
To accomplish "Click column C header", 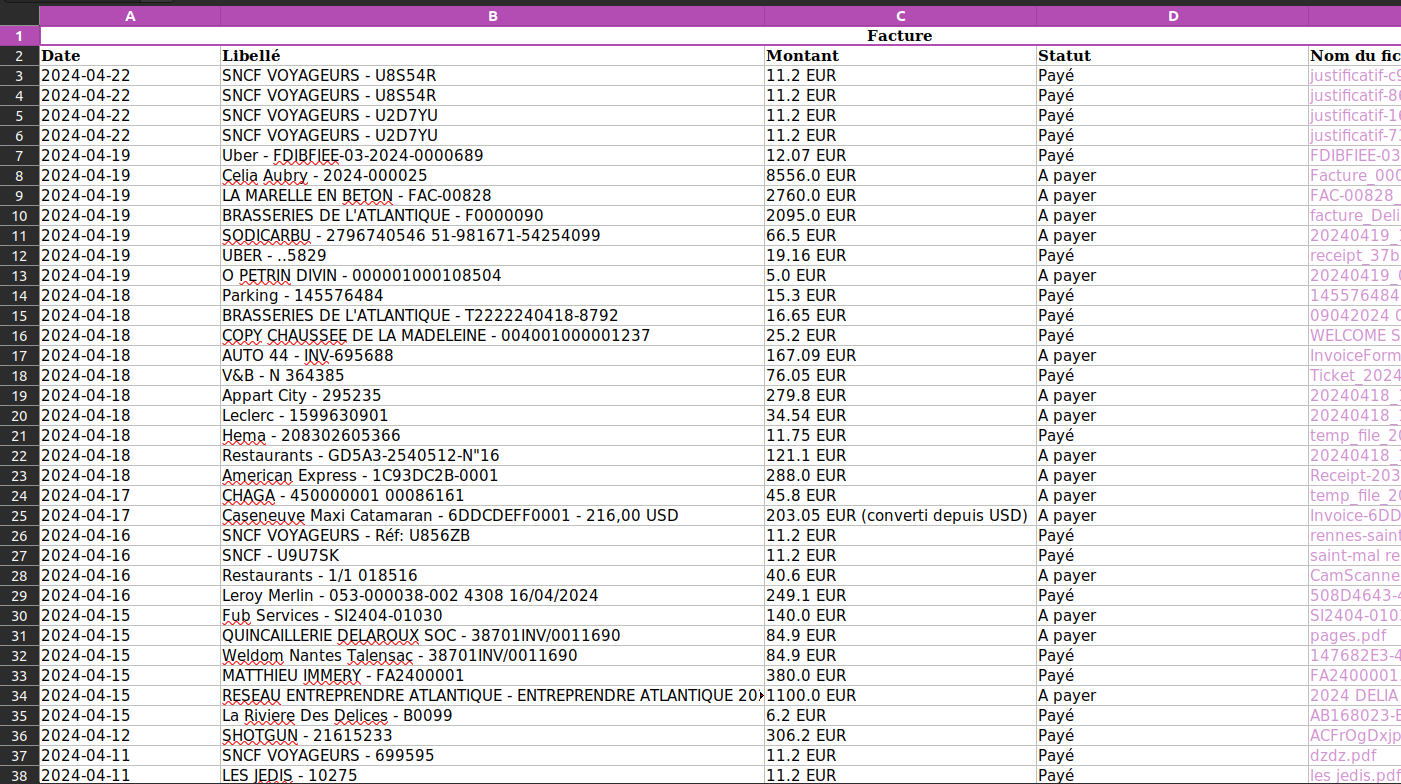I will (x=900, y=16).
